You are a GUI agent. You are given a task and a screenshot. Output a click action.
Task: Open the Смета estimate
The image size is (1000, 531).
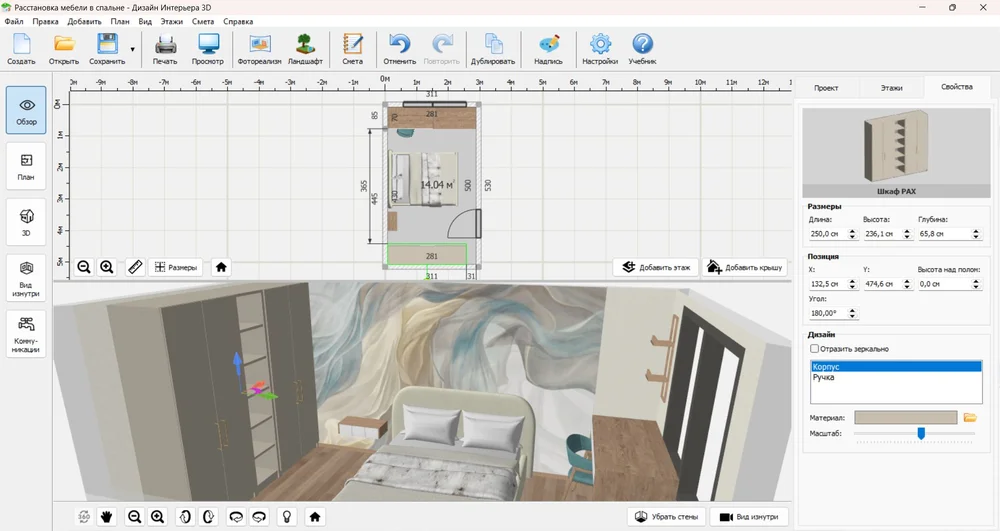353,49
